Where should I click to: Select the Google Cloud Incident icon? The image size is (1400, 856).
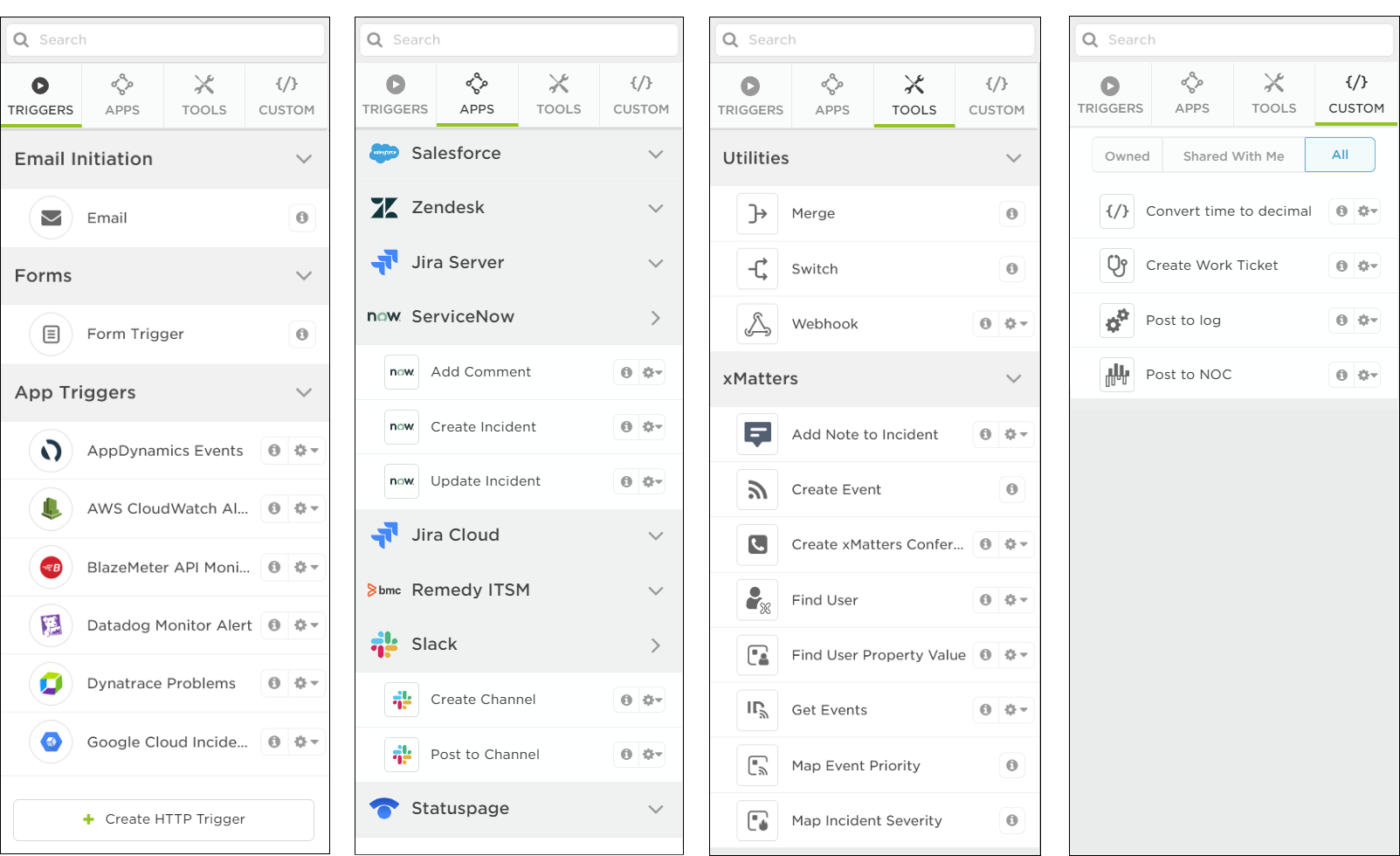pyautogui.click(x=51, y=742)
